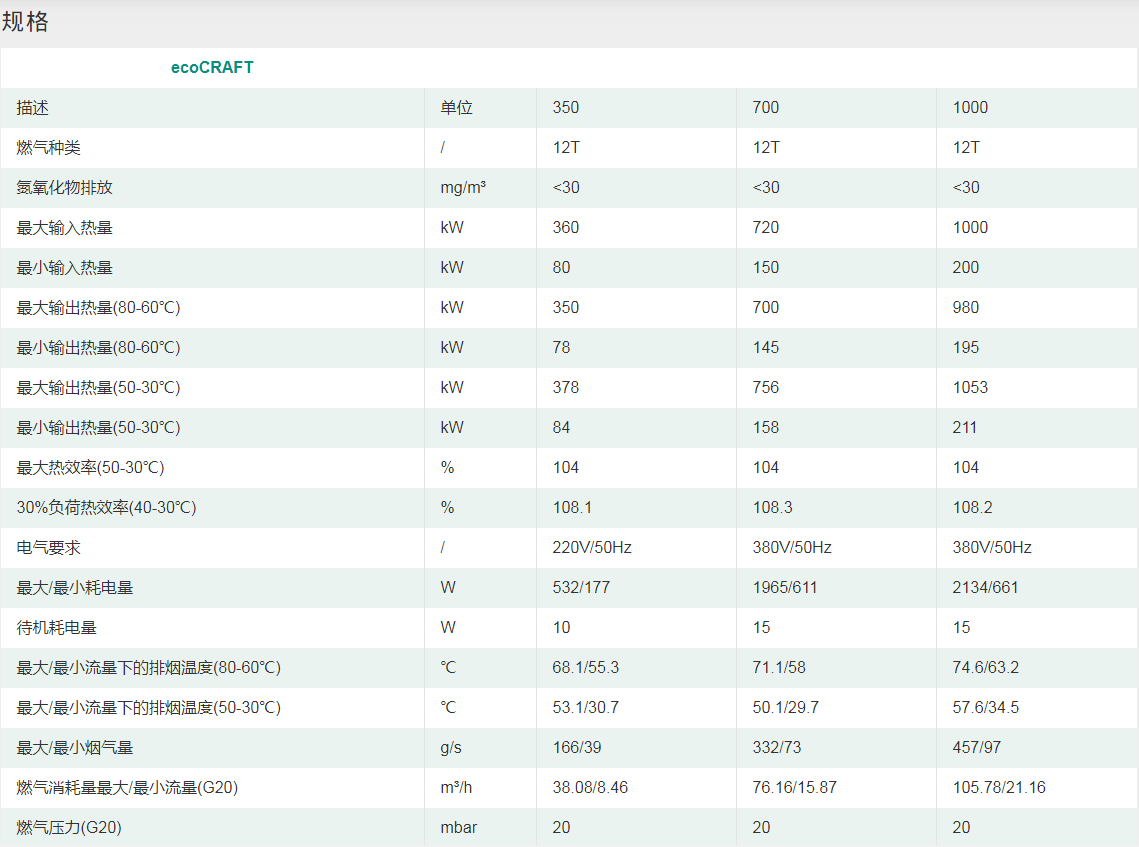
Task: Click the ecoCRAFT product tab
Action: 212,68
